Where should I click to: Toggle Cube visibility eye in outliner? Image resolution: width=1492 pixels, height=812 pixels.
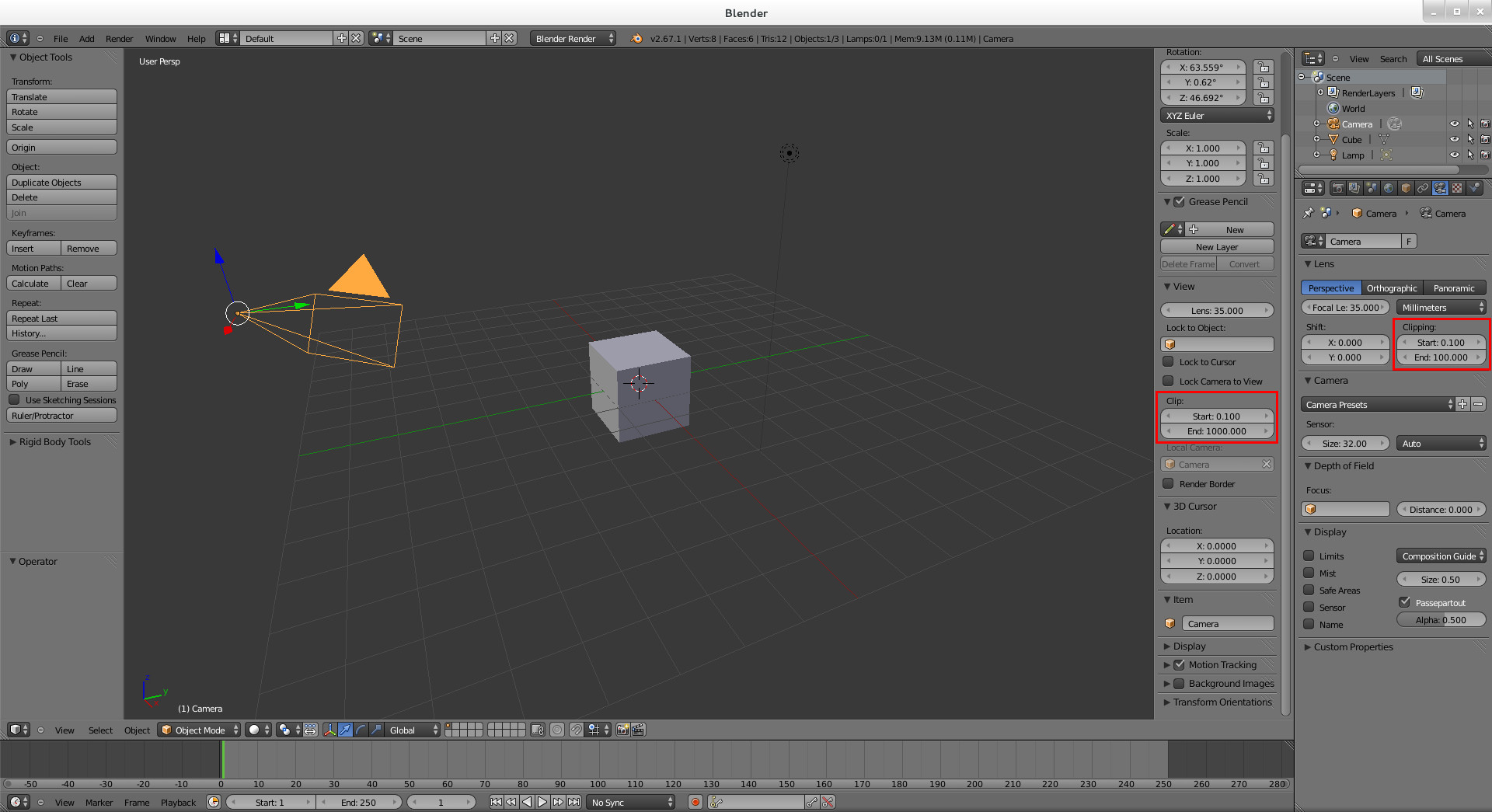tap(1454, 139)
